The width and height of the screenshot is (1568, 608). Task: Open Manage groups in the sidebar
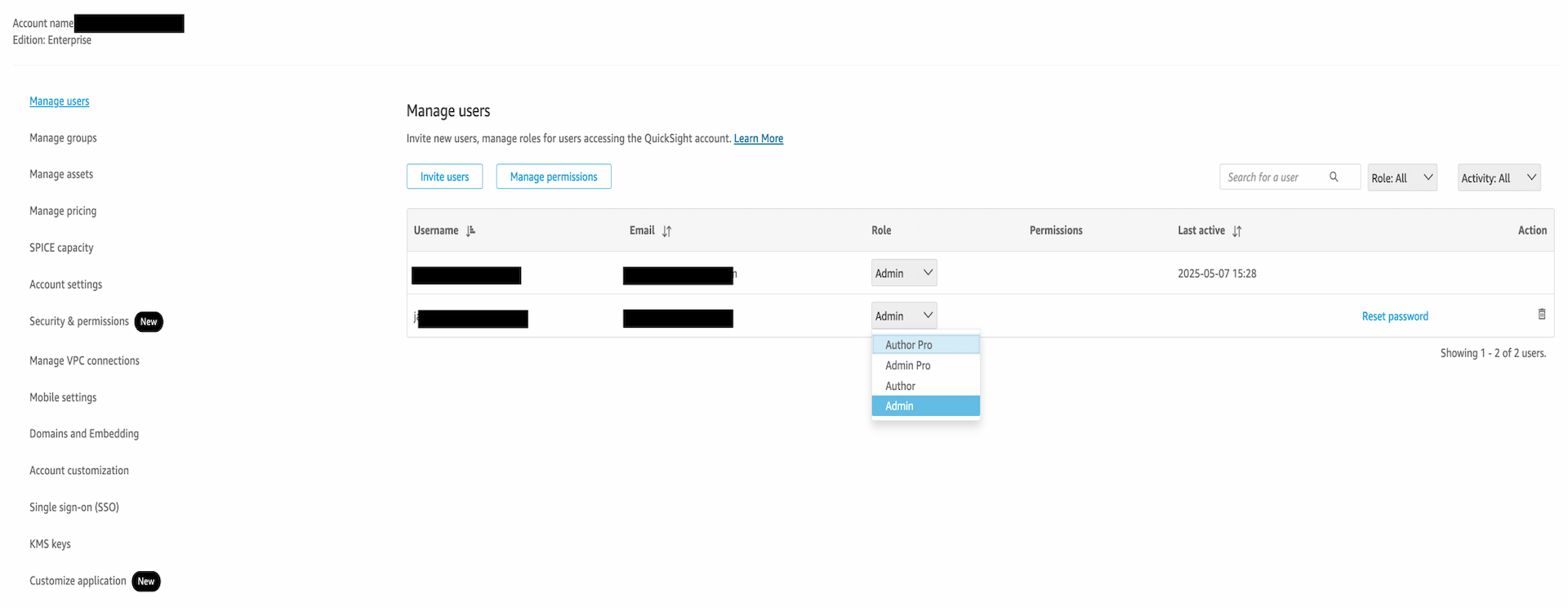tap(63, 138)
